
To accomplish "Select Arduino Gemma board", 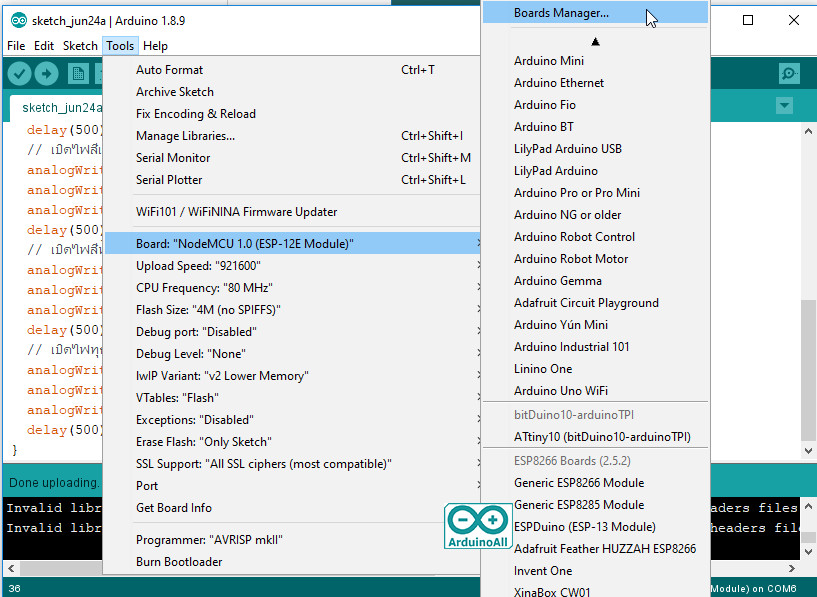I will pos(595,281).
